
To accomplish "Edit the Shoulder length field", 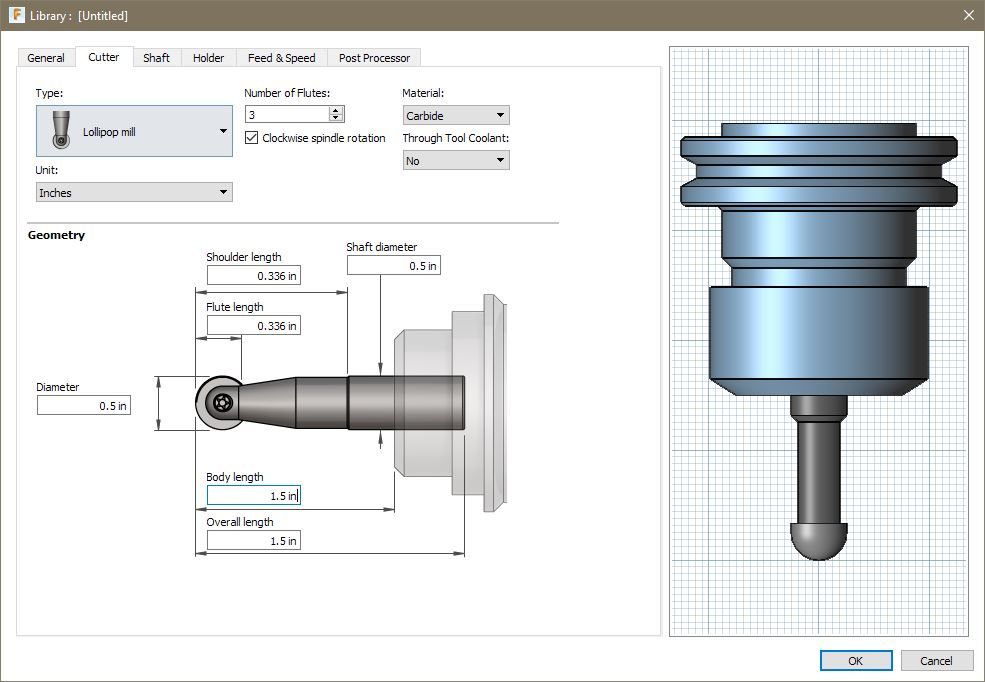I will click(254, 276).
